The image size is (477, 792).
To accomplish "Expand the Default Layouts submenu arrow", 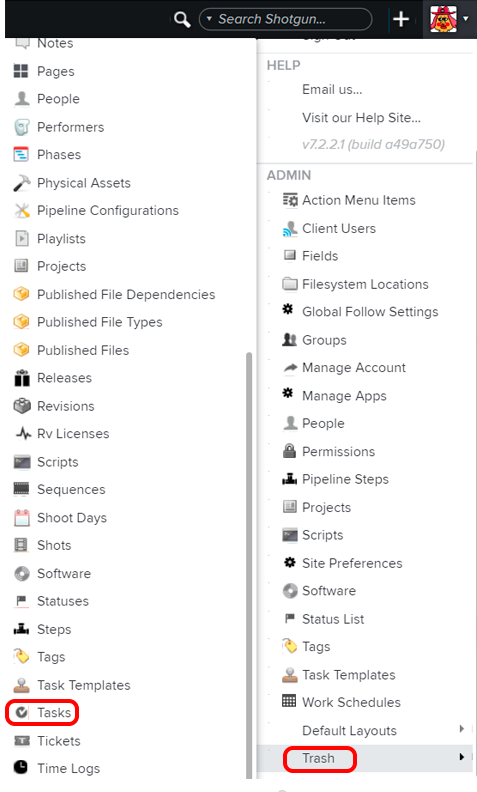I will (x=461, y=728).
